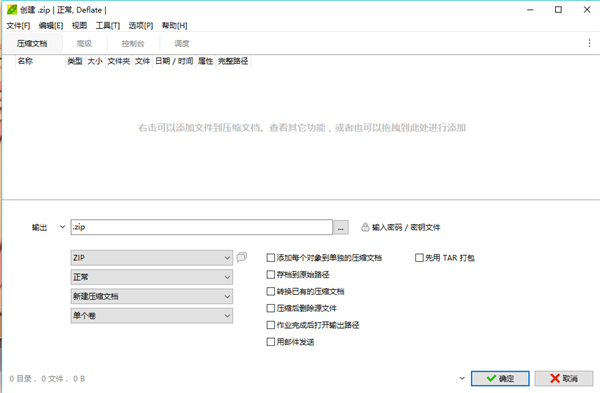
Task: Sort by 完整路径 column header
Action: click(x=233, y=61)
